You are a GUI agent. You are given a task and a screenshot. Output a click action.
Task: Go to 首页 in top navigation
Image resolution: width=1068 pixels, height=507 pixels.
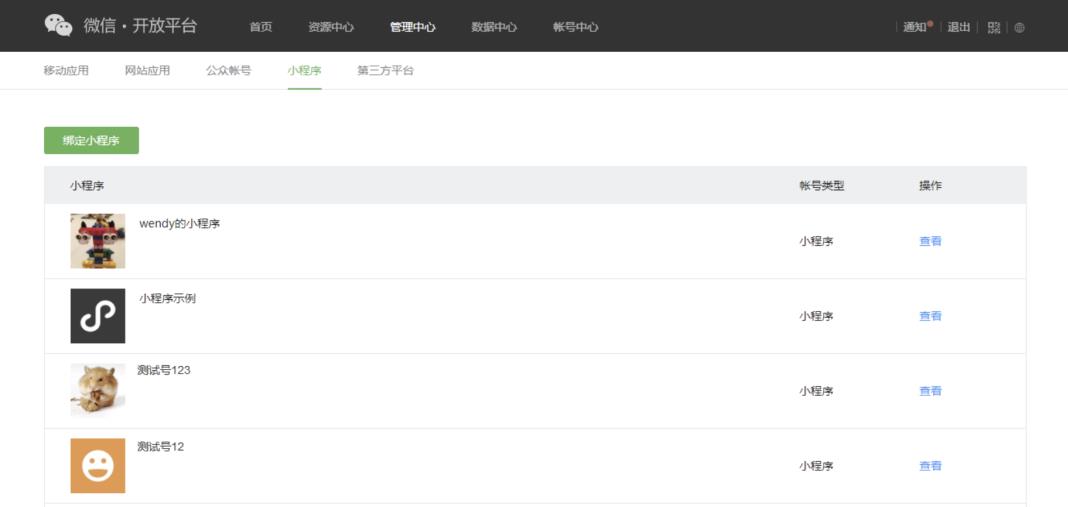[x=261, y=27]
